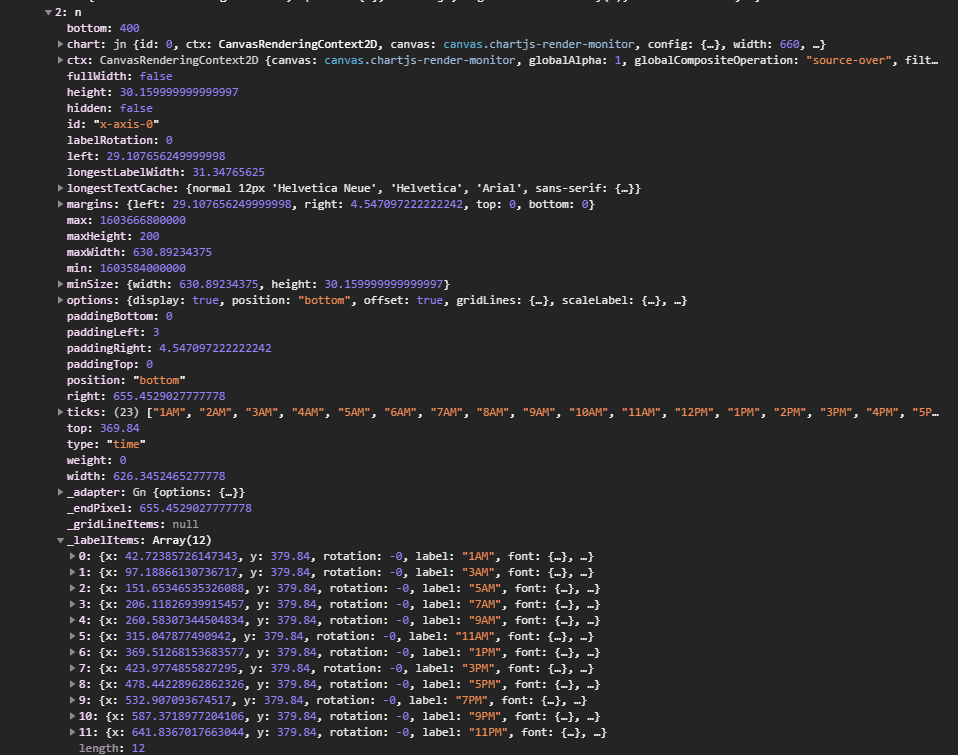Image resolution: width=958 pixels, height=755 pixels.
Task: Expand label item 8 with label "5PM"
Action: click(x=72, y=683)
